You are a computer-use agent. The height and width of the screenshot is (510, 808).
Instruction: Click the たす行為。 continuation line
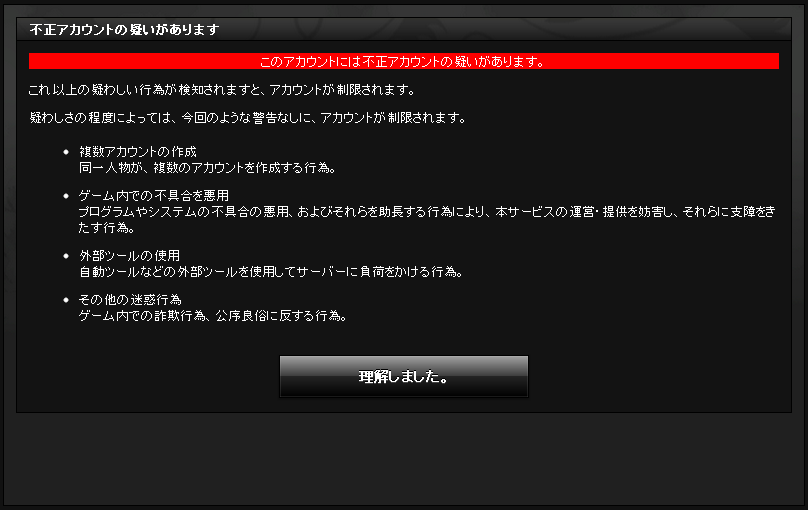[x=106, y=228]
